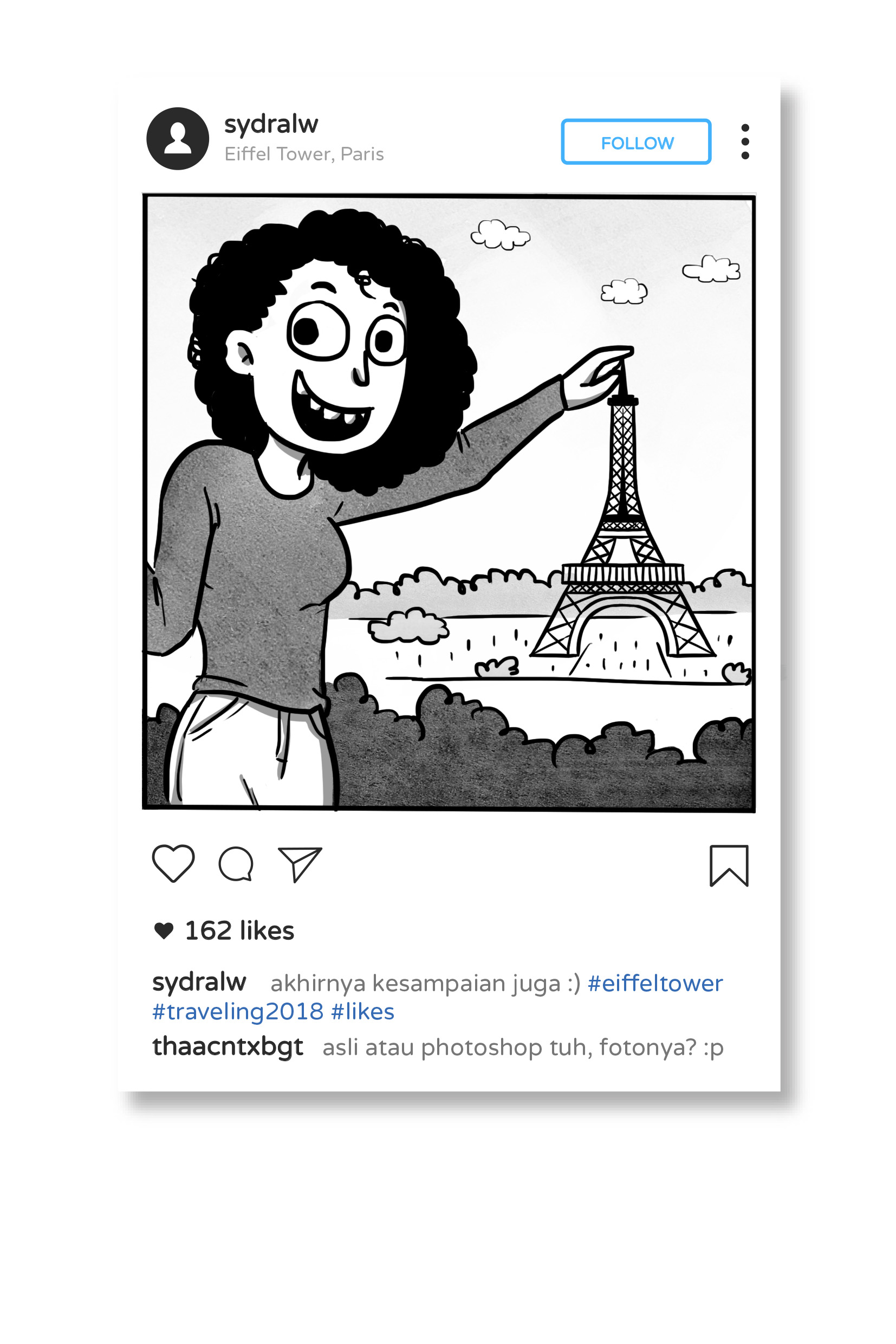Open sydralw username in the caption
Screen dimensions: 896x1344
(x=199, y=983)
